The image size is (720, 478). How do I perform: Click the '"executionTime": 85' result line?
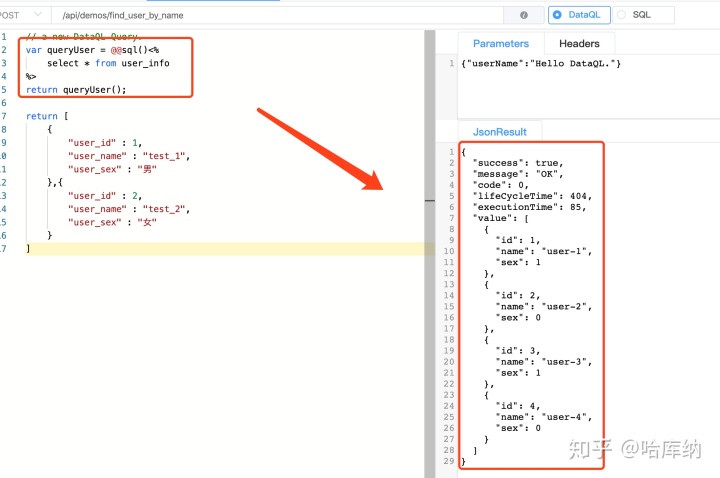(529, 207)
